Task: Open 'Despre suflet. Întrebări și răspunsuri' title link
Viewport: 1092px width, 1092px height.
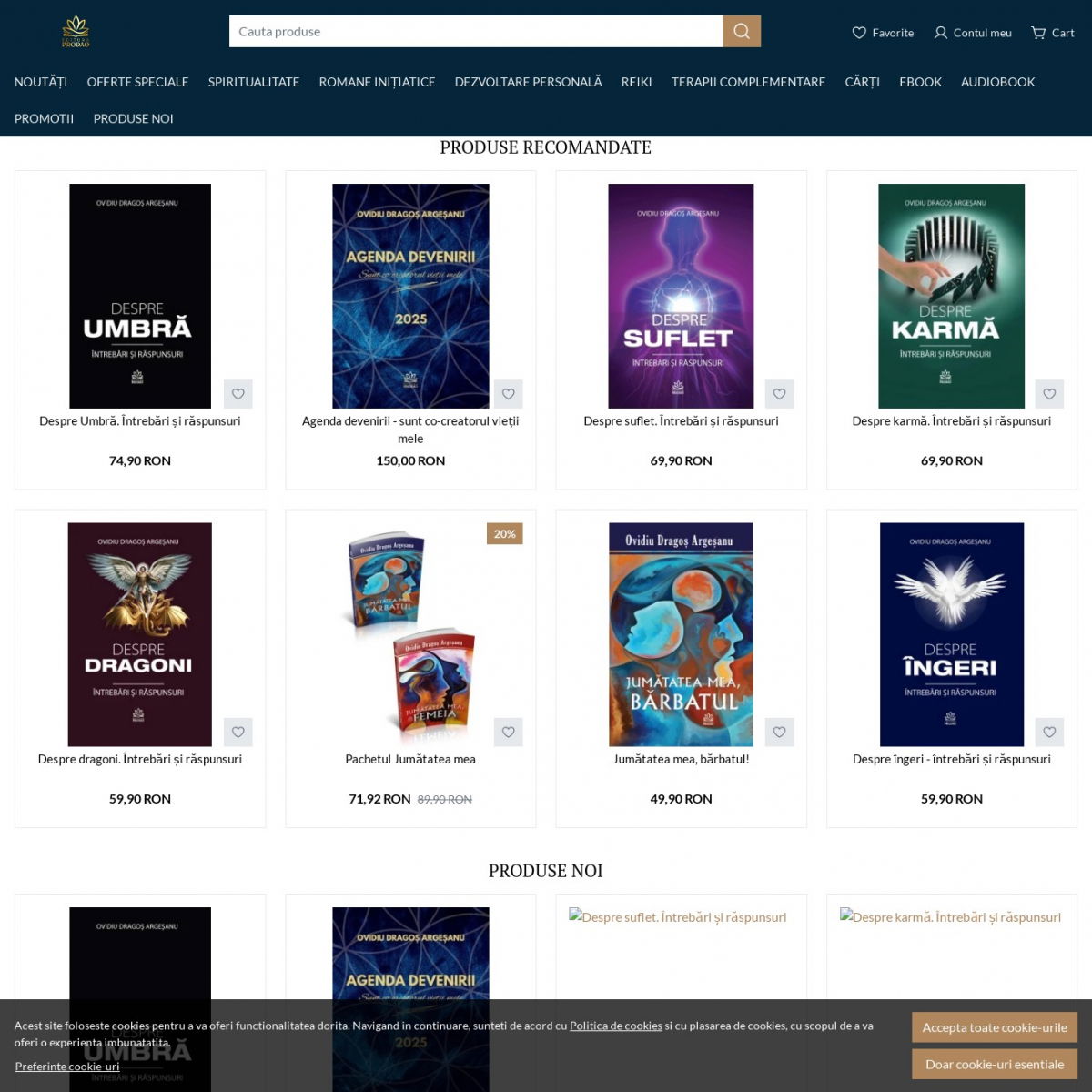Action: click(x=681, y=421)
